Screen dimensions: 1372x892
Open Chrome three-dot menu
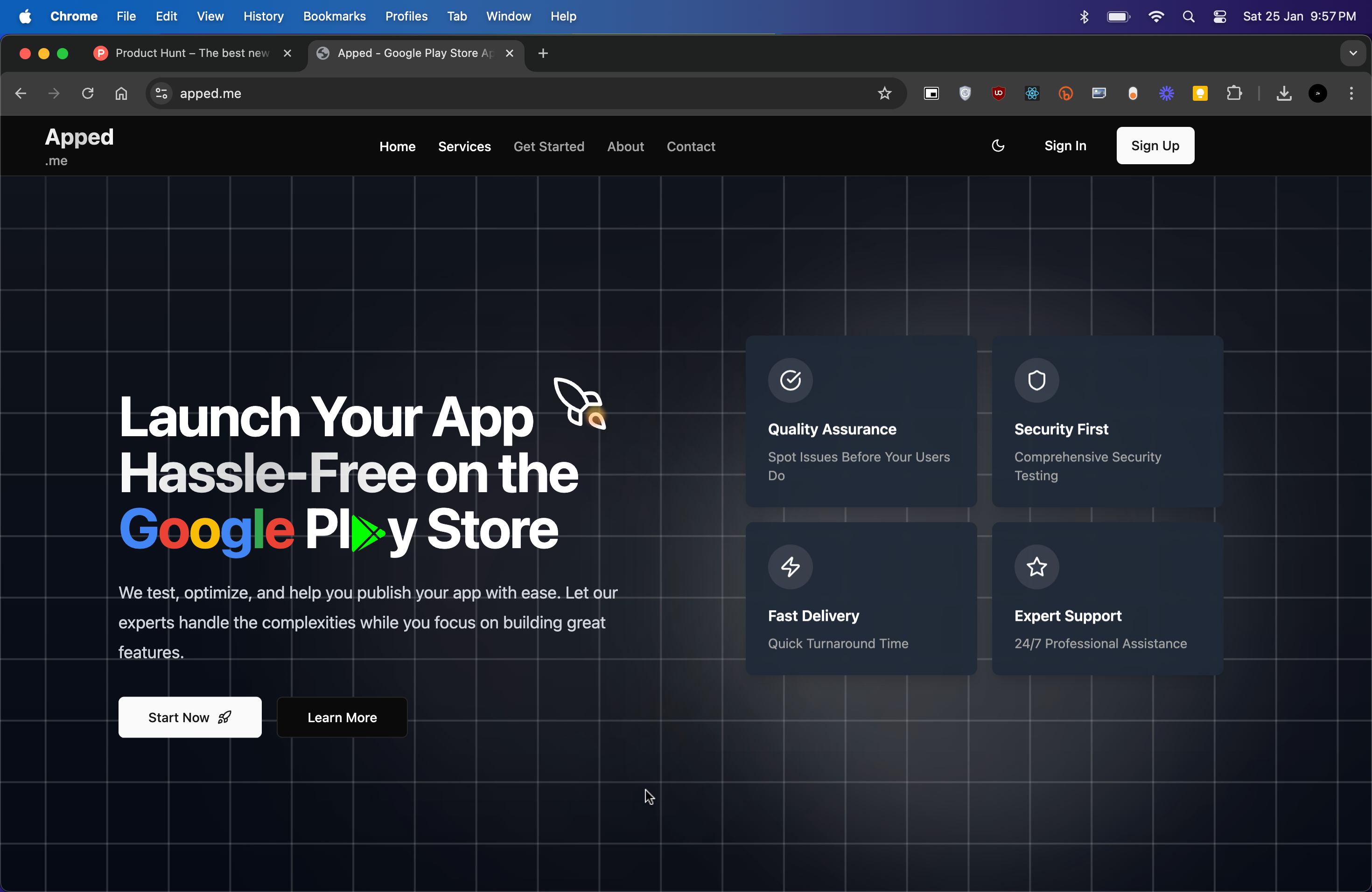click(x=1351, y=93)
